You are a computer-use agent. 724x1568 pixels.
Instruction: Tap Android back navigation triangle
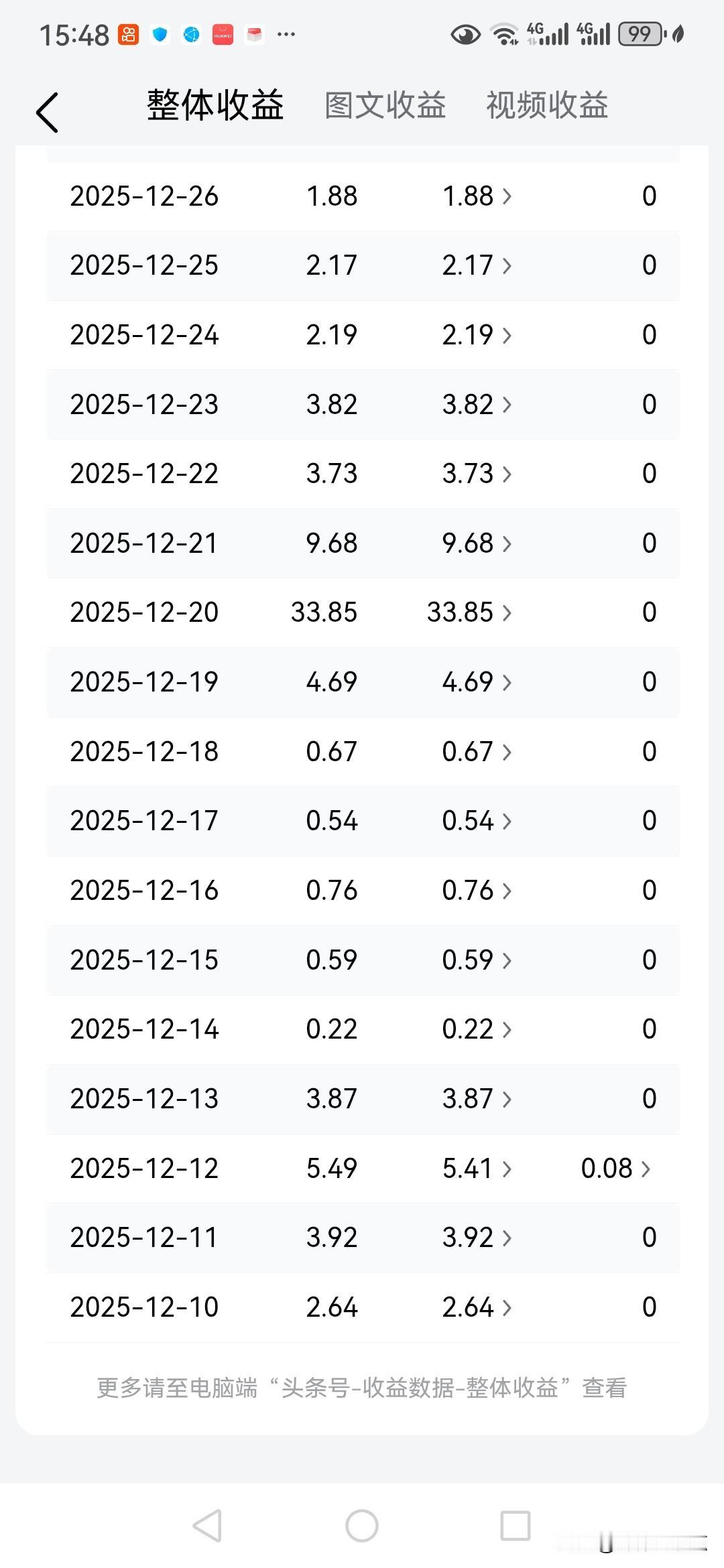pos(207,1526)
